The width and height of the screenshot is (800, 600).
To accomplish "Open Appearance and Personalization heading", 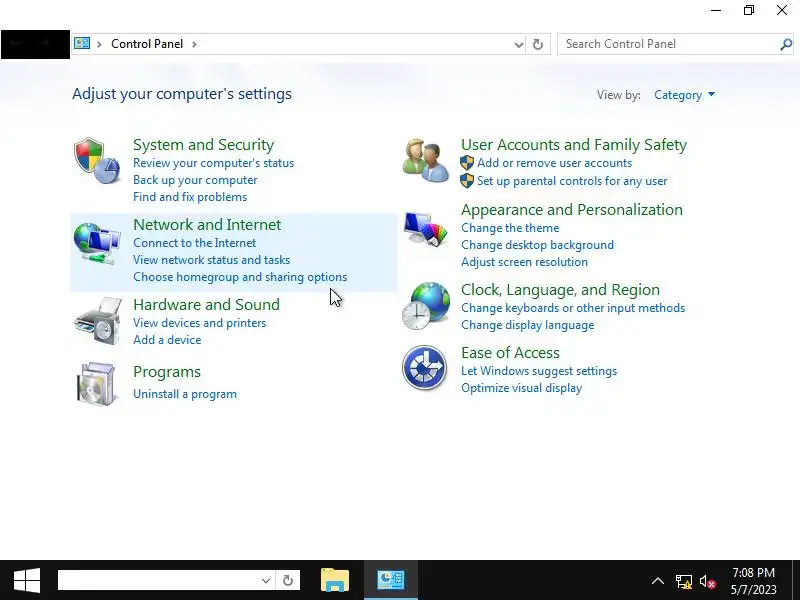I will 571,210.
